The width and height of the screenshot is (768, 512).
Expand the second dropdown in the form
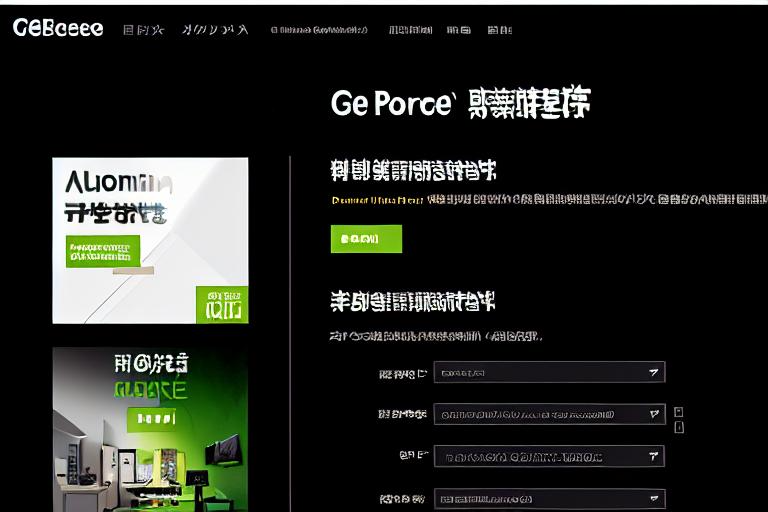pos(549,414)
